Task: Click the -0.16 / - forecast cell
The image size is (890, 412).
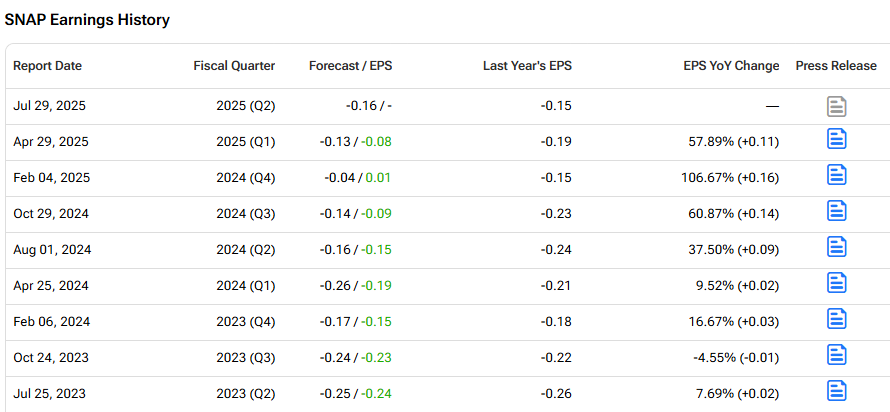Action: [369, 106]
